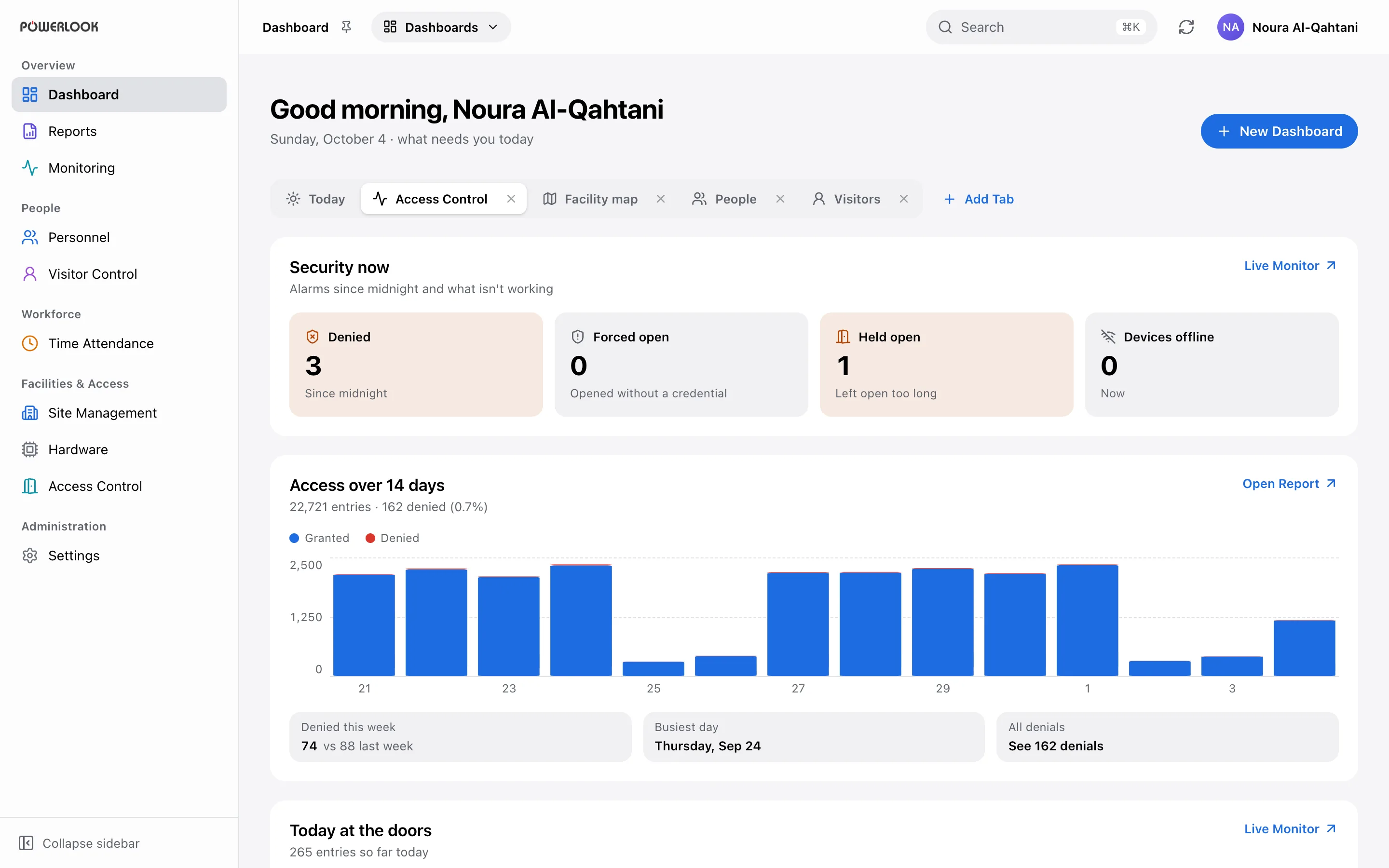Click the See 162 denials card

[1168, 737]
